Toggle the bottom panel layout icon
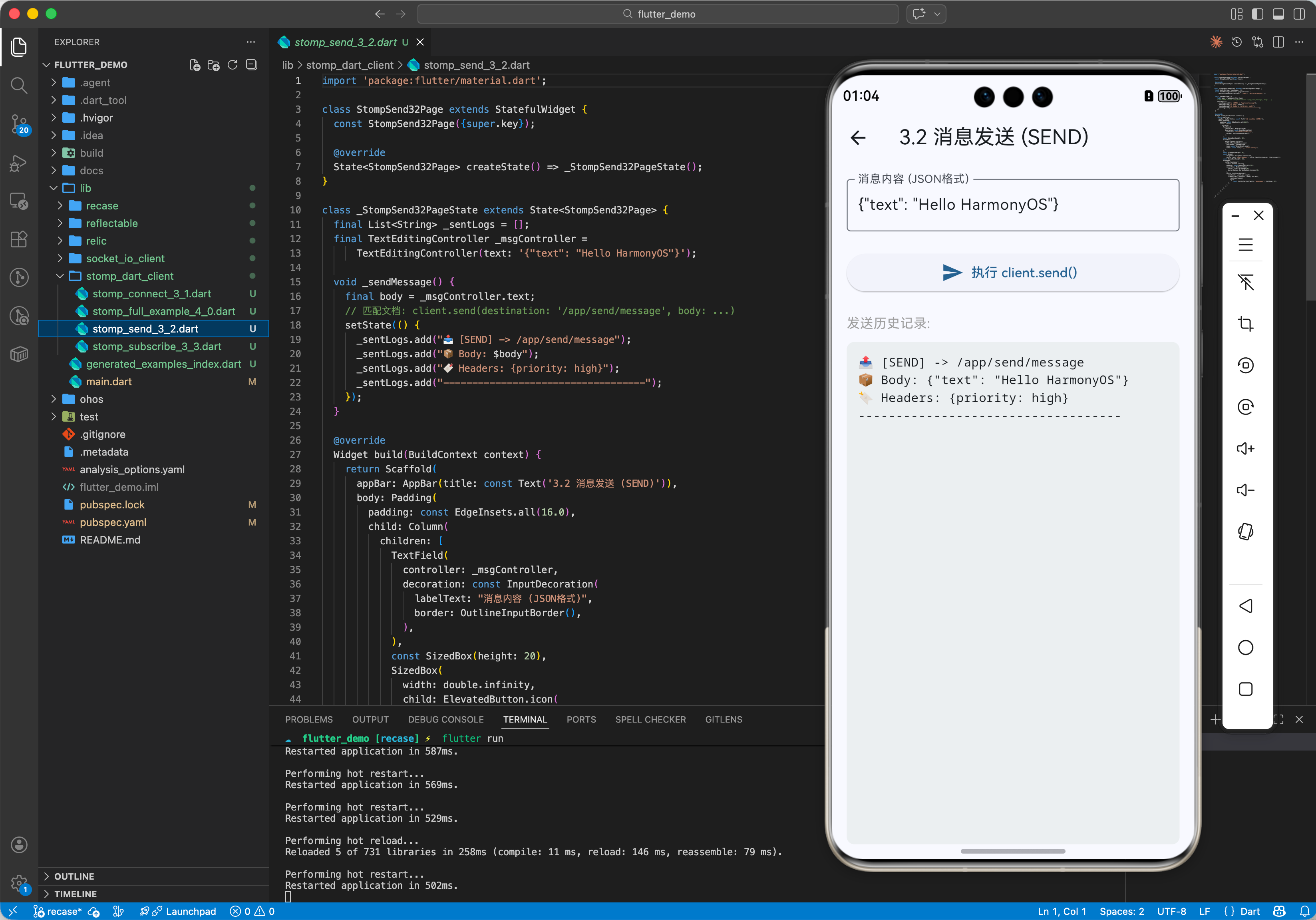The width and height of the screenshot is (1316, 920). pos(1278,14)
